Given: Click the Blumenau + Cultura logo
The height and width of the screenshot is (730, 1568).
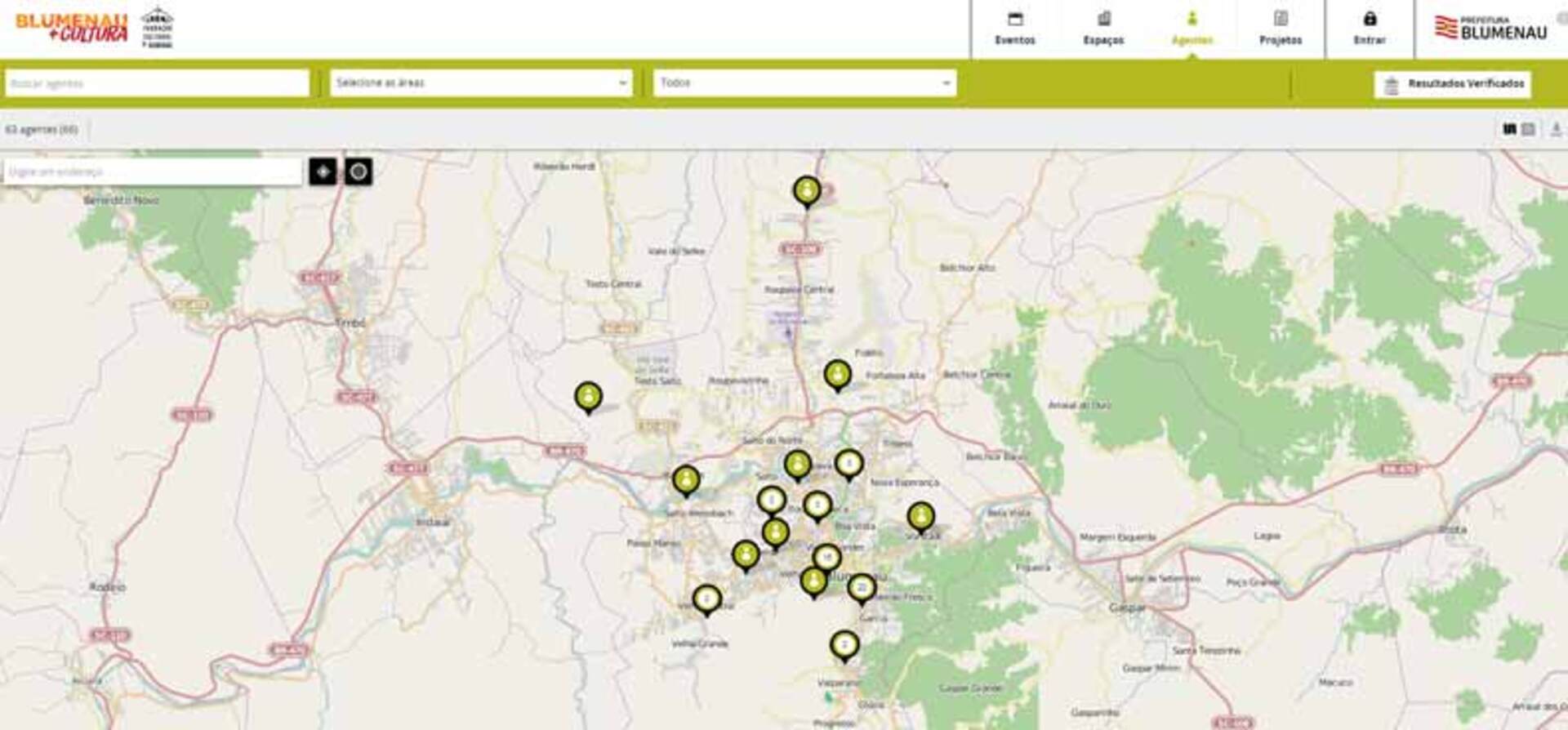Looking at the screenshot, I should (x=72, y=27).
